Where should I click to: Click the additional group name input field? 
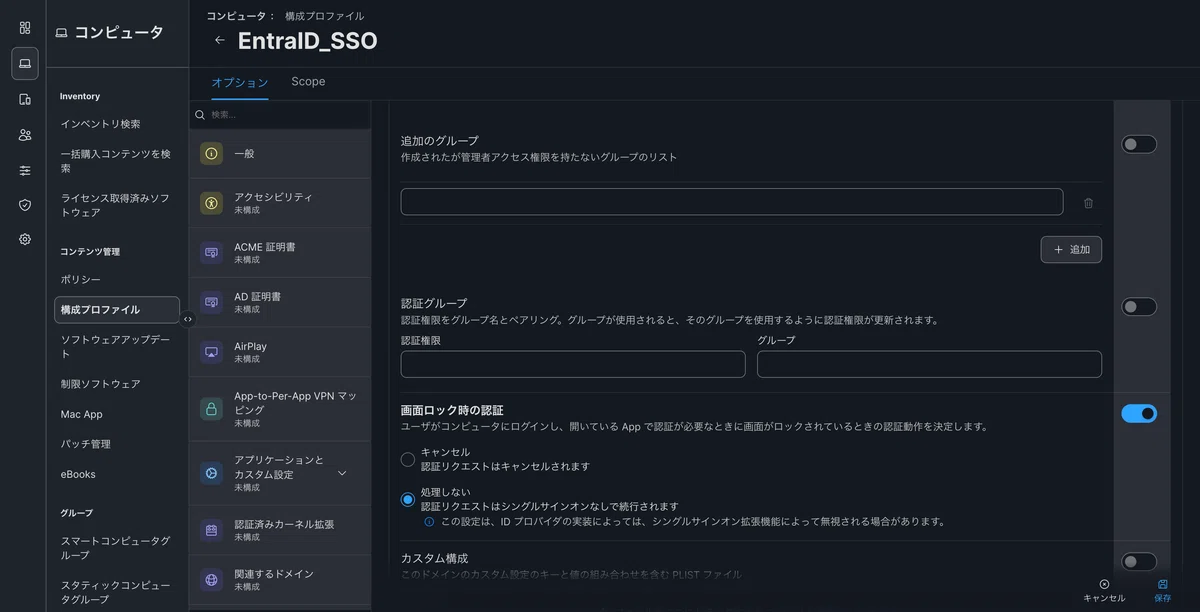[732, 202]
